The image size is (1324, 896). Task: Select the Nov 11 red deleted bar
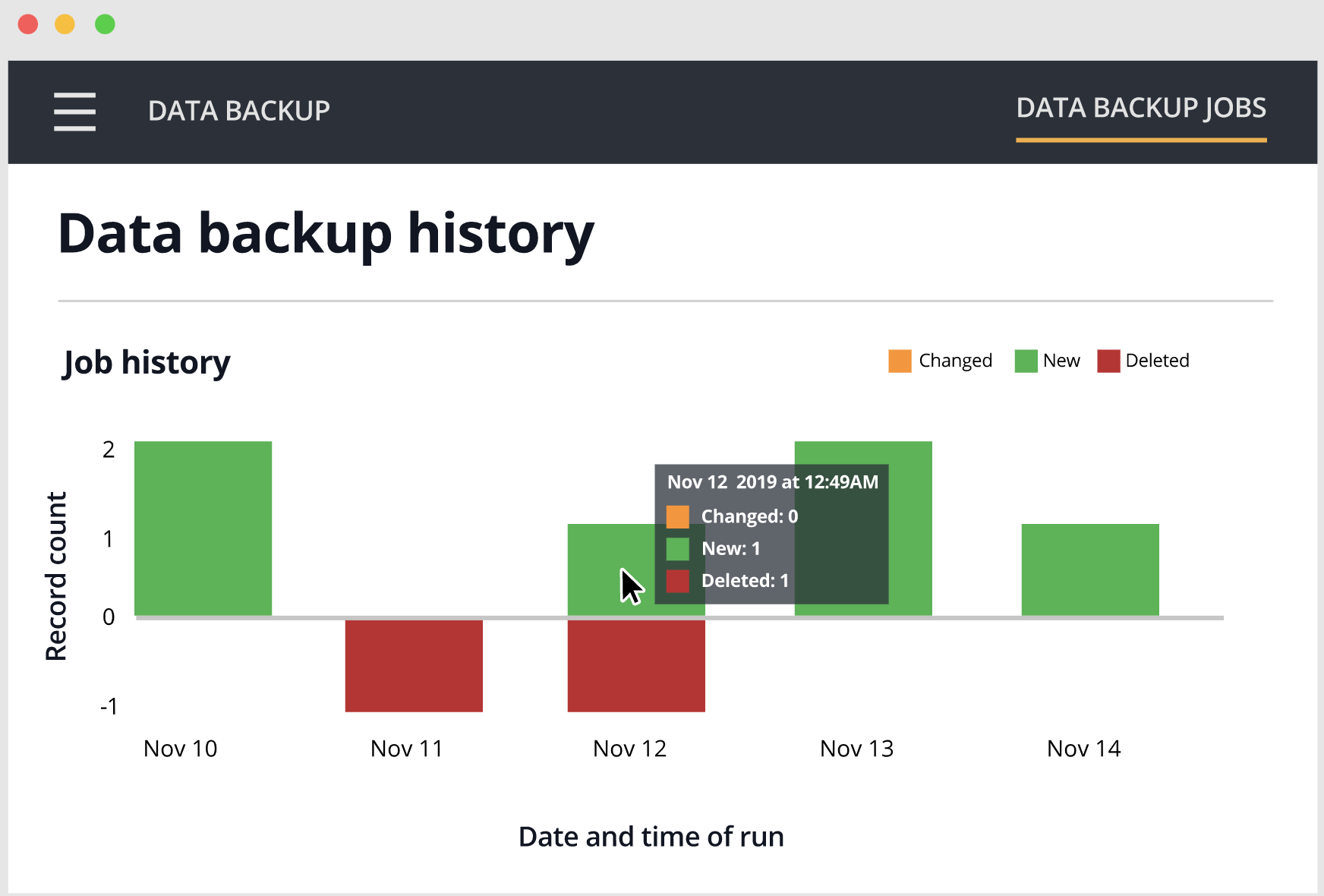point(414,666)
